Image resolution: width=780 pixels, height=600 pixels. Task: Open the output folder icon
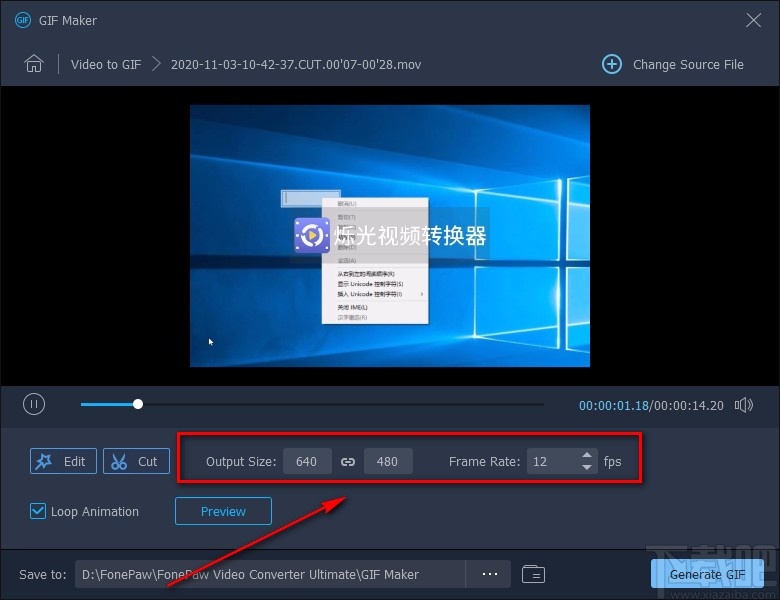[x=533, y=574]
